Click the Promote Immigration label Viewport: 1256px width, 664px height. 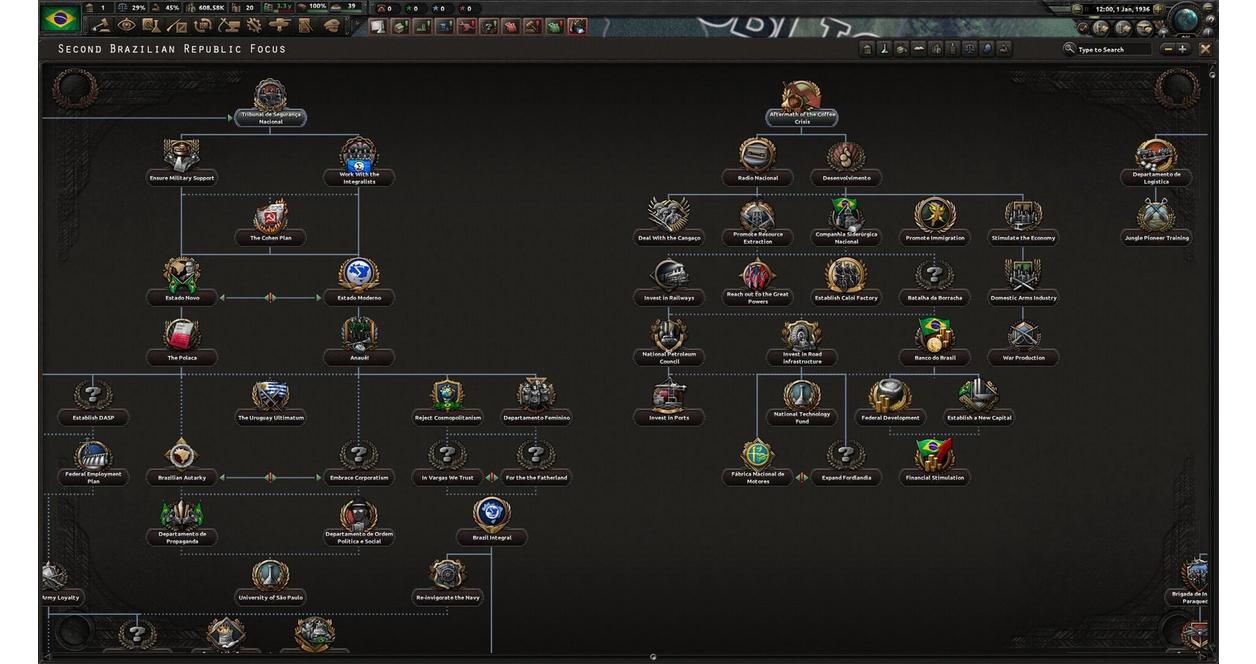(935, 238)
